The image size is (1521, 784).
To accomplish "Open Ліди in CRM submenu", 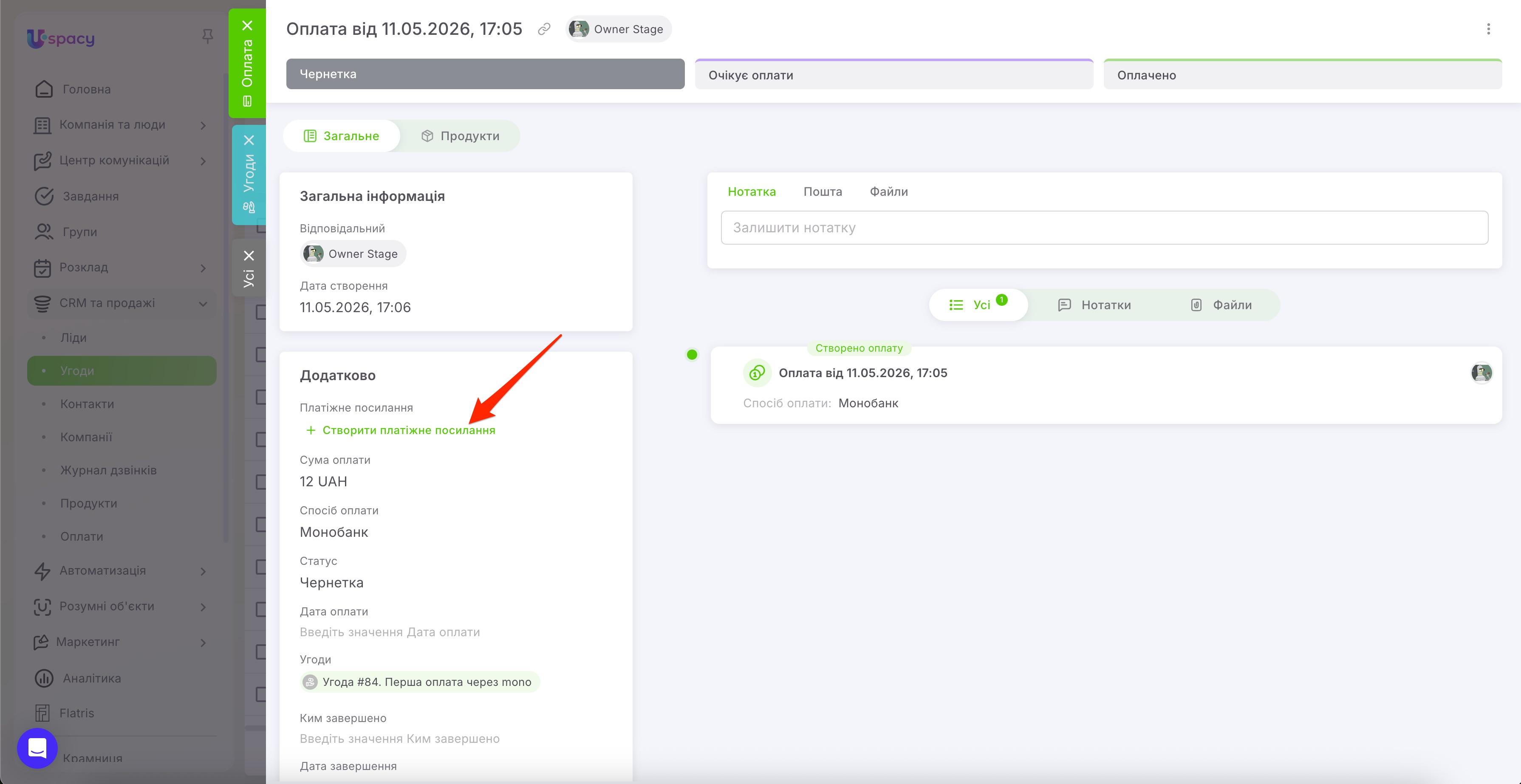I will point(73,338).
